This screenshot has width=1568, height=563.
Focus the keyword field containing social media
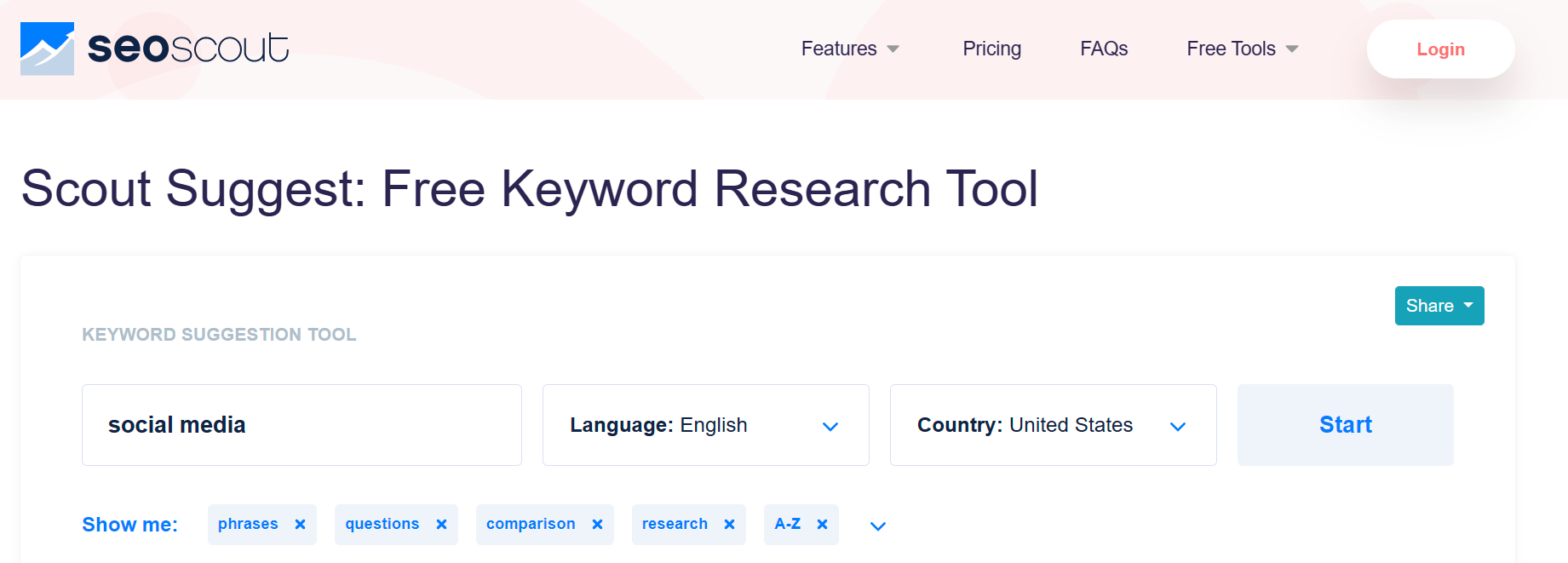pos(302,425)
